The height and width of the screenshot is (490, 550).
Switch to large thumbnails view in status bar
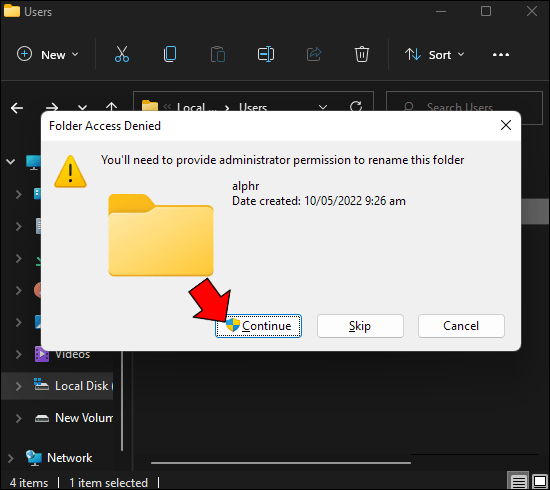(x=539, y=481)
